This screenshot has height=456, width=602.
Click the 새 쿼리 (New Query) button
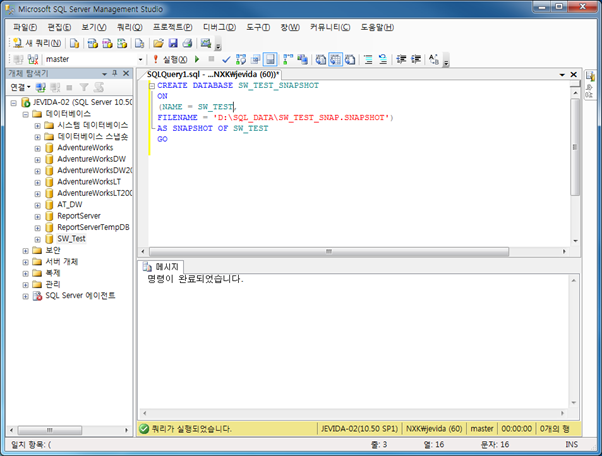(x=37, y=43)
